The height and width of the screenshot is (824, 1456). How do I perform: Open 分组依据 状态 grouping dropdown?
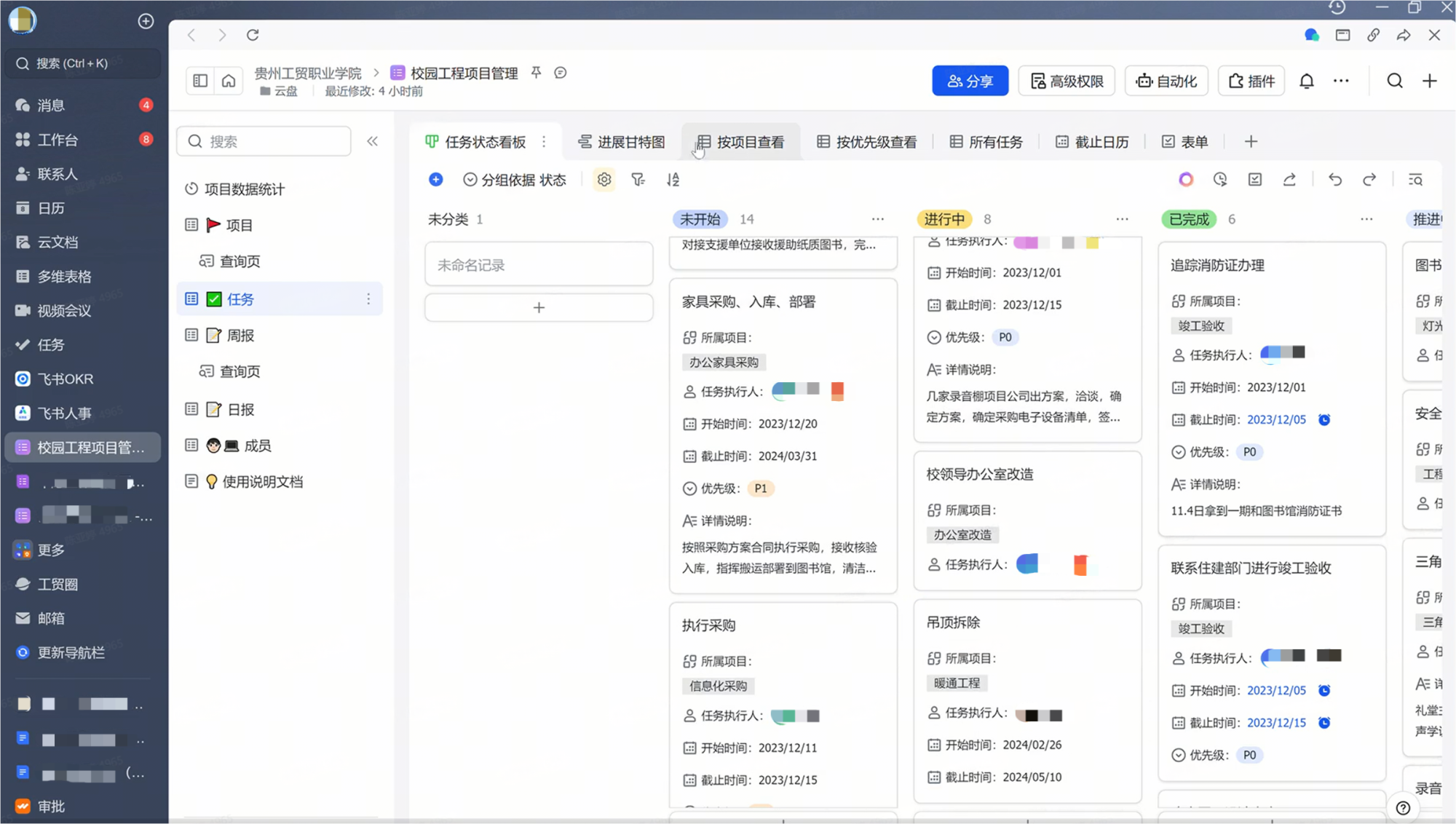(514, 180)
